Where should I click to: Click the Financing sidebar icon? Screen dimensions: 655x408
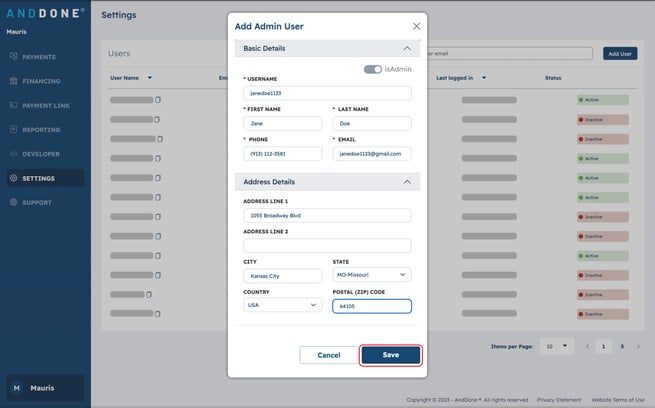13,81
